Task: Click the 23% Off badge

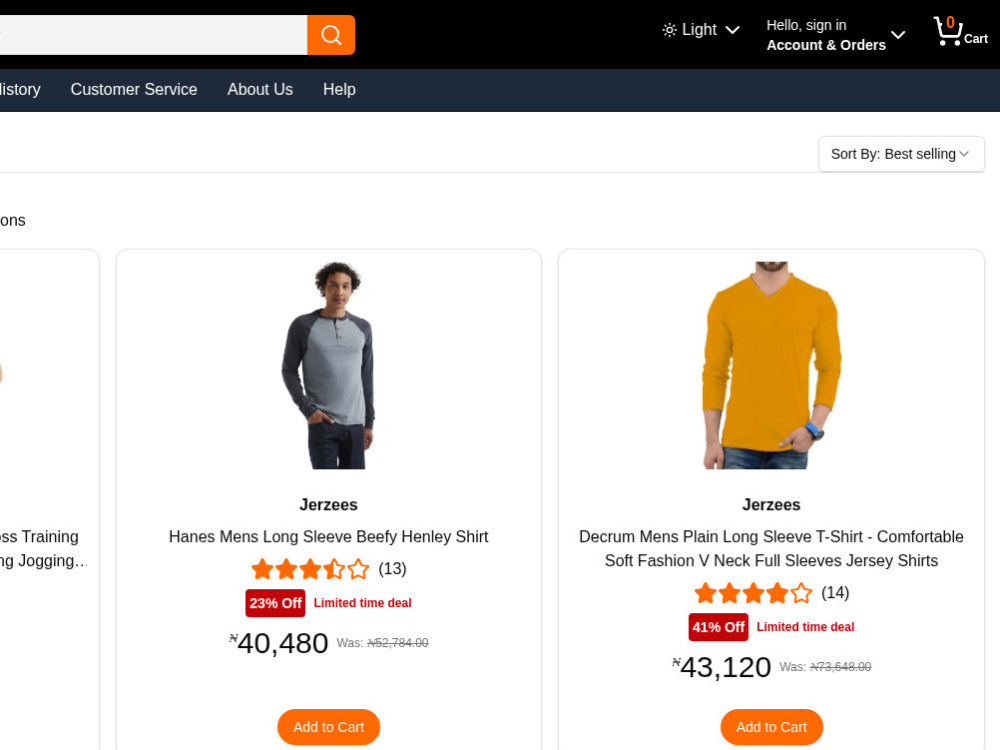Action: point(276,603)
